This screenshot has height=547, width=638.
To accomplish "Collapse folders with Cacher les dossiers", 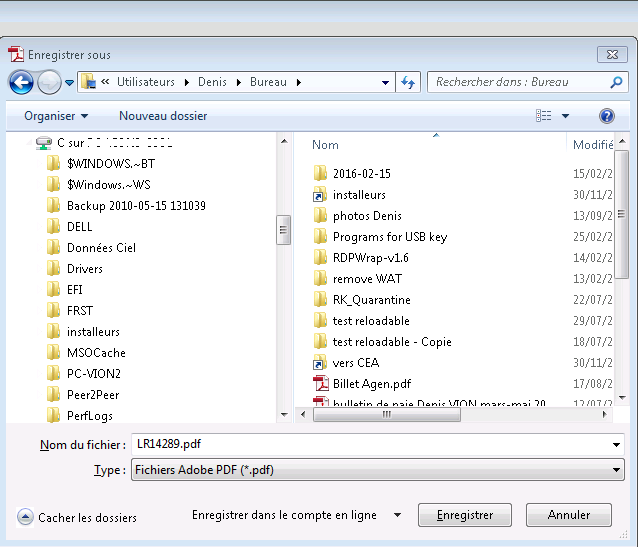I will pos(77,518).
